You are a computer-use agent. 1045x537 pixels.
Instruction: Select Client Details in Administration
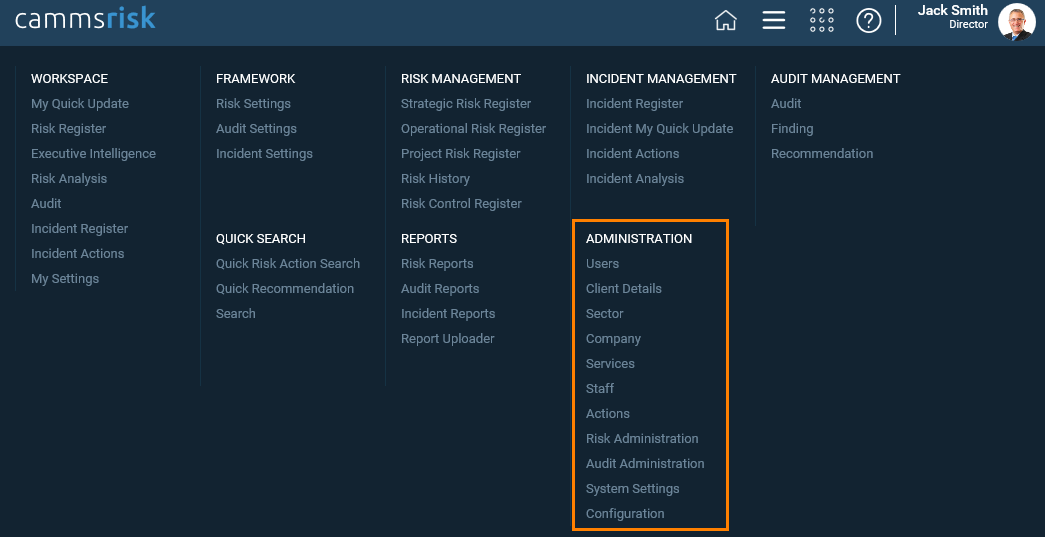coord(624,288)
